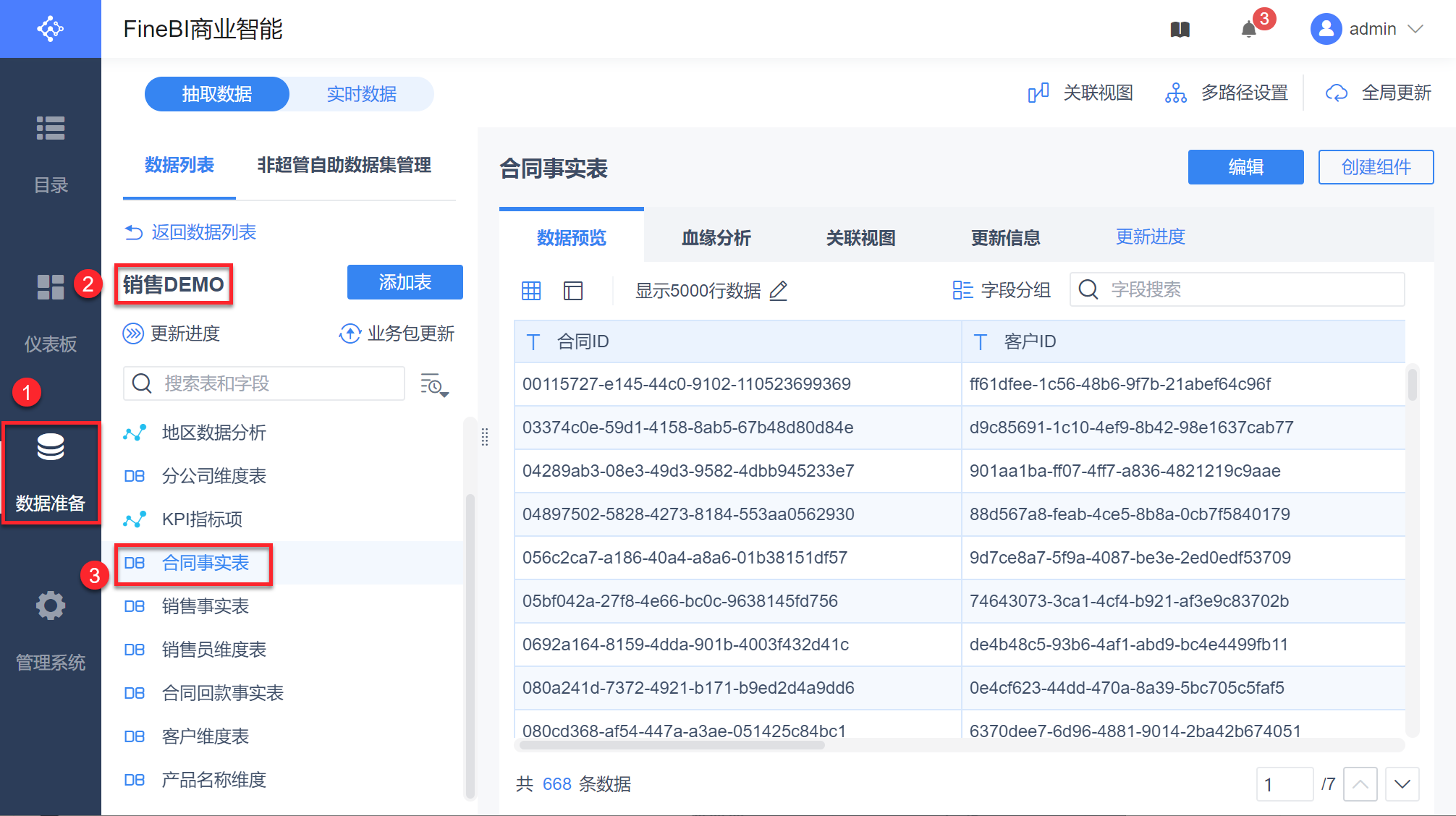Image resolution: width=1456 pixels, height=816 pixels.
Task: Open the 血缘分析 tab
Action: [716, 238]
